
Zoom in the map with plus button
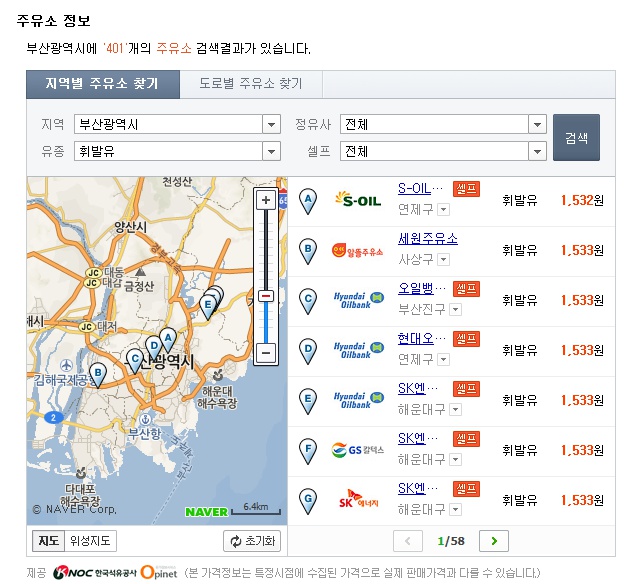click(266, 200)
